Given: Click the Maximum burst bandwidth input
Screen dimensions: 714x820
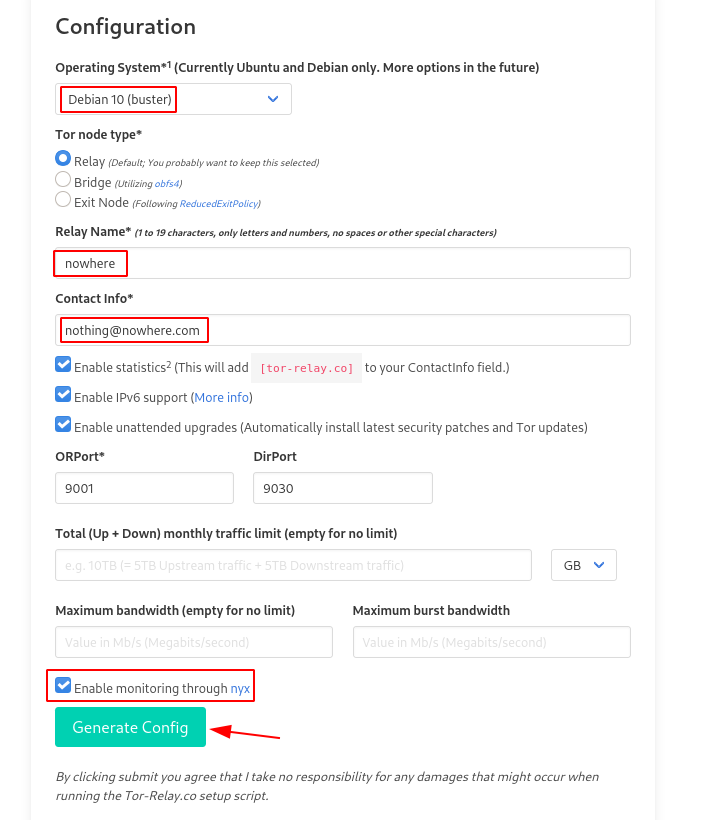Looking at the screenshot, I should click(x=492, y=642).
